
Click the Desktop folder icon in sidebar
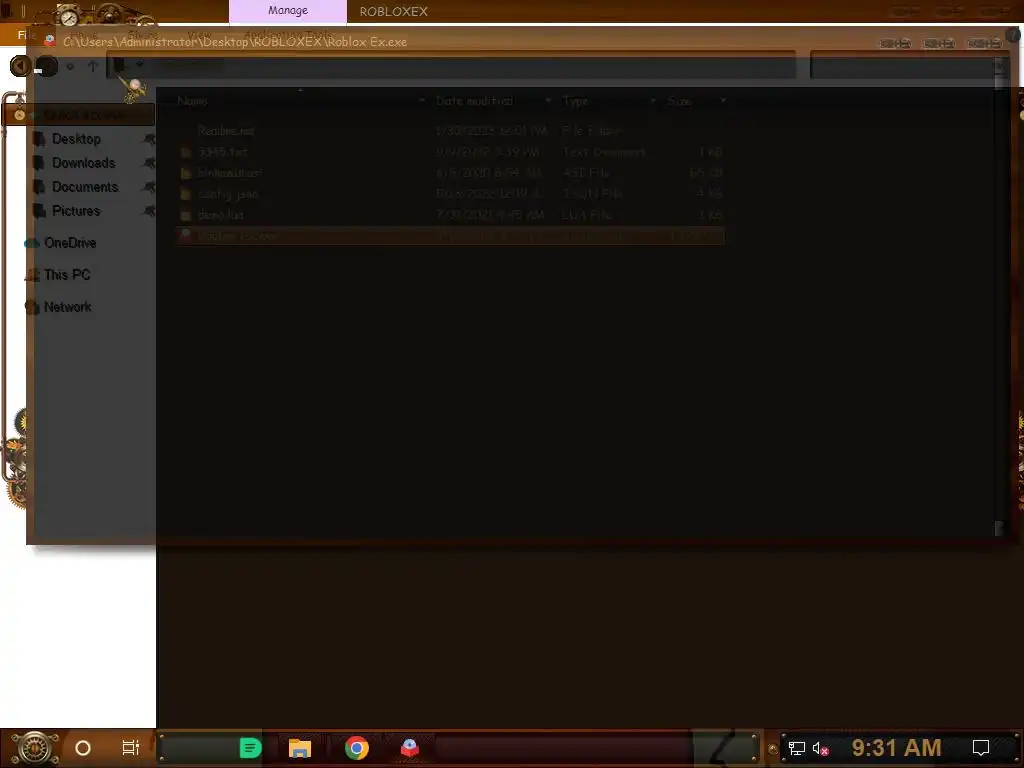click(39, 139)
